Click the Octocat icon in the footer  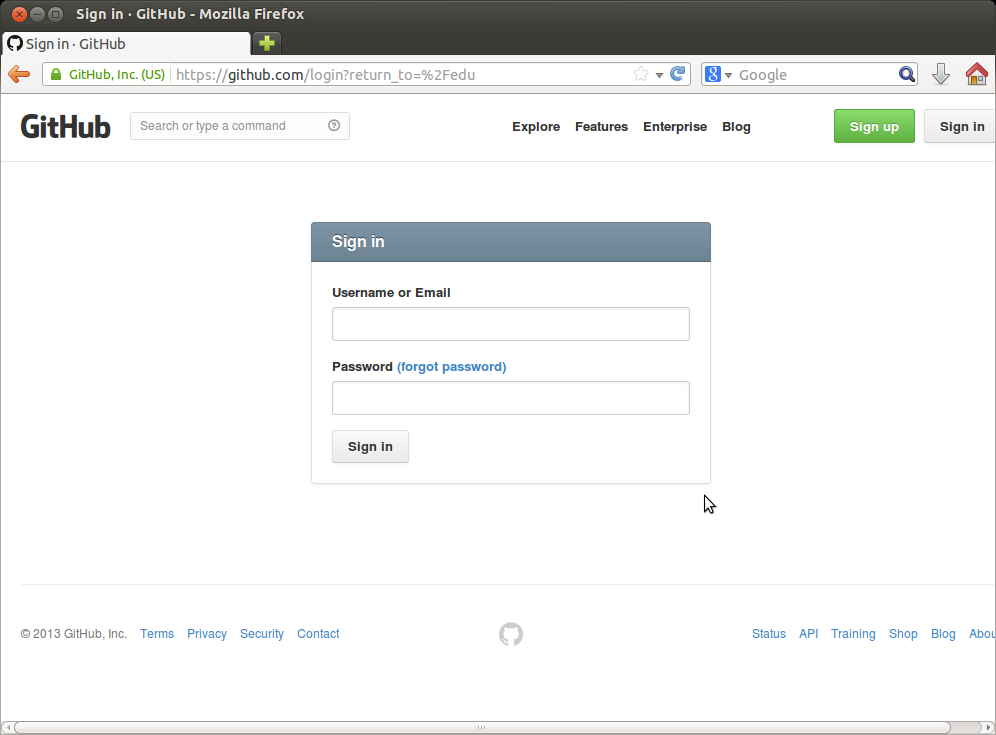(511, 634)
